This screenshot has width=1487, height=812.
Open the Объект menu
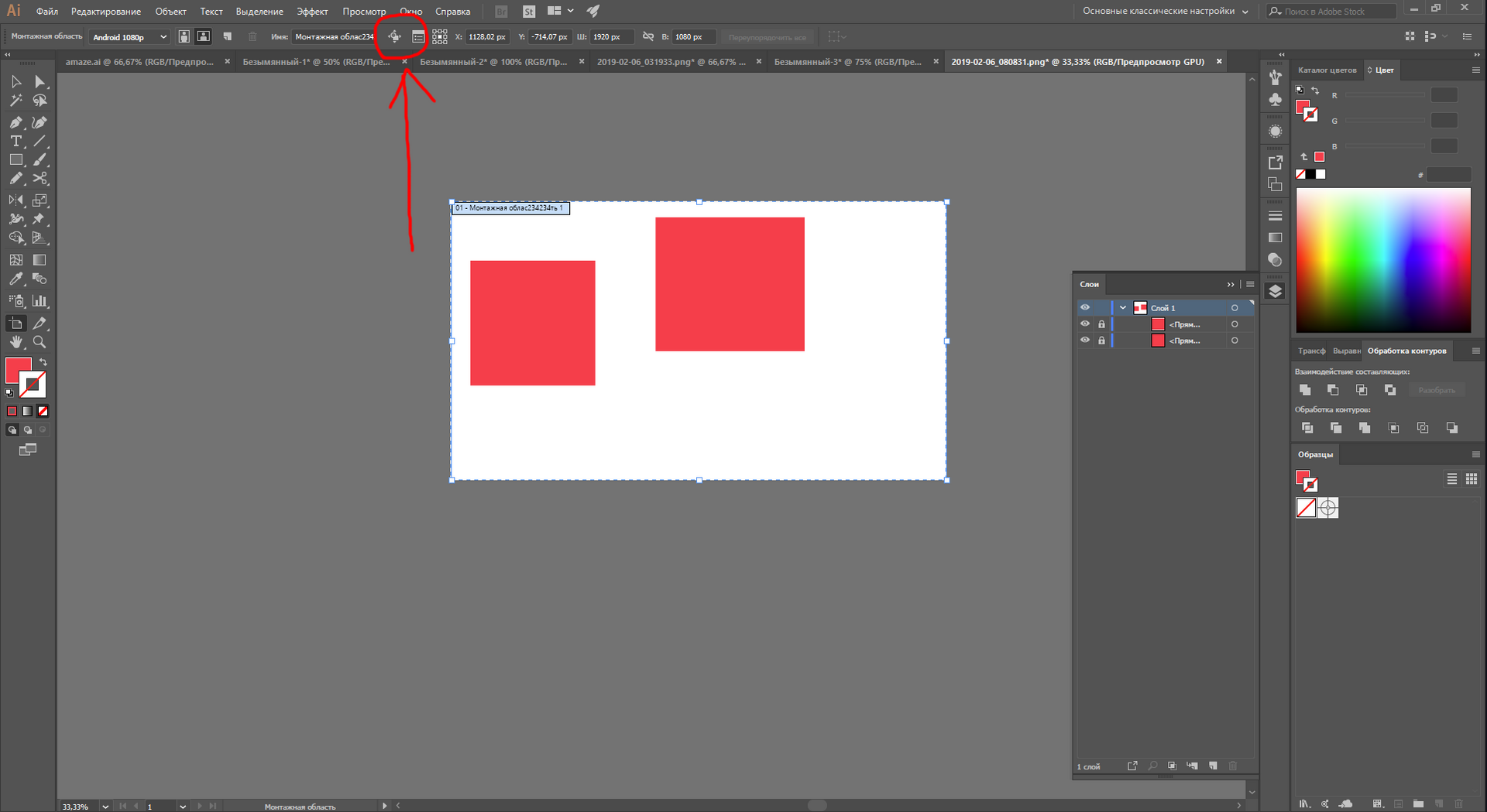[170, 11]
